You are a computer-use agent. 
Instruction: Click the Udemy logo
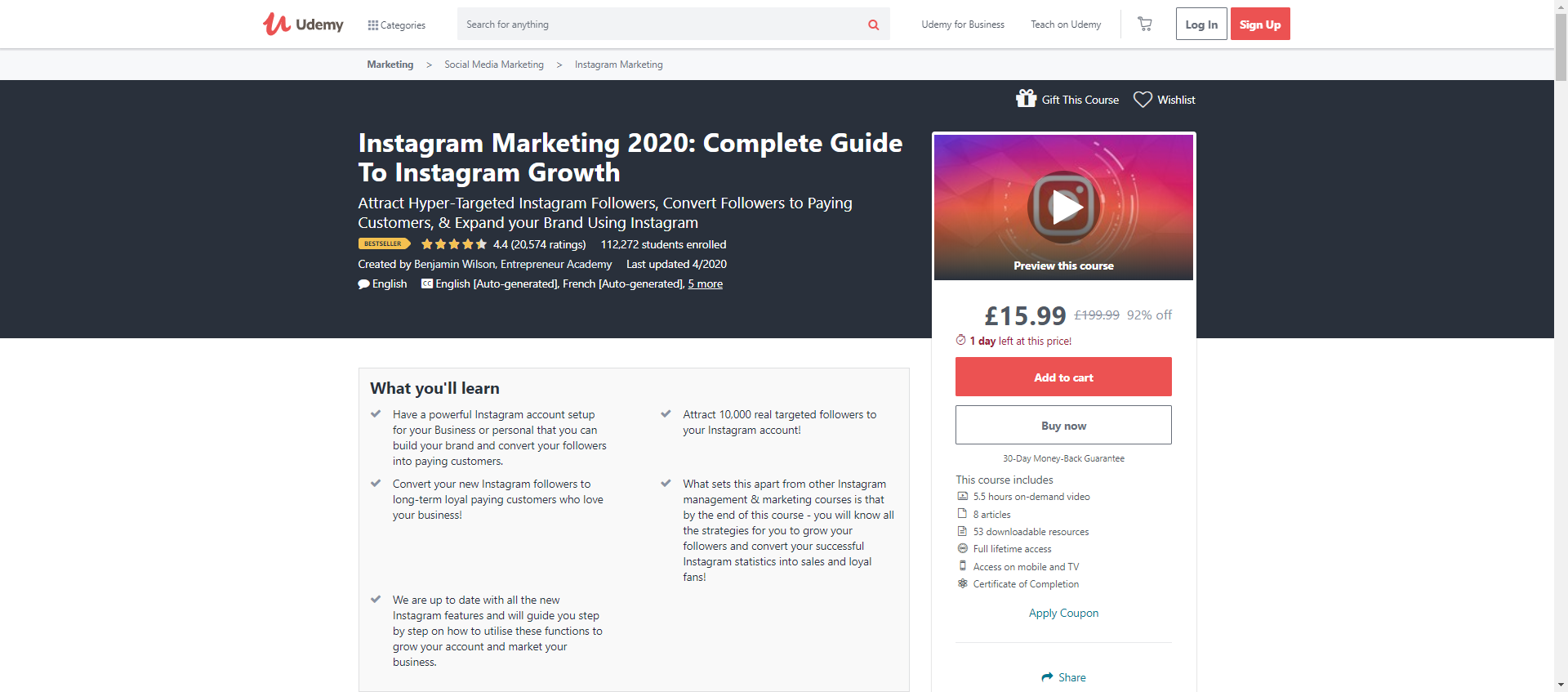(x=303, y=25)
